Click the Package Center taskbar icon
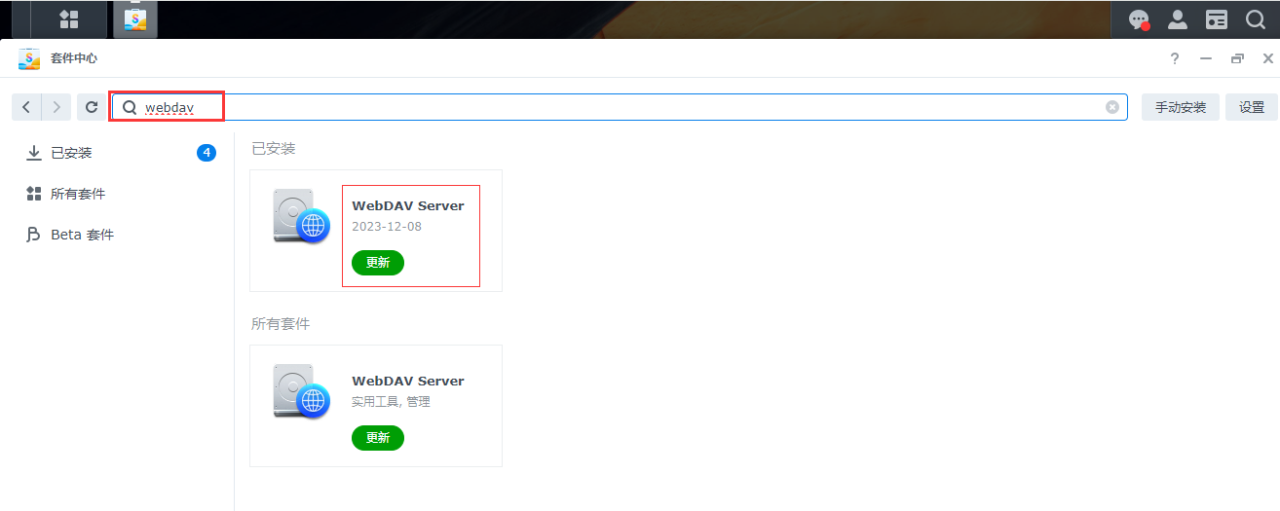1280x511 pixels. click(135, 19)
